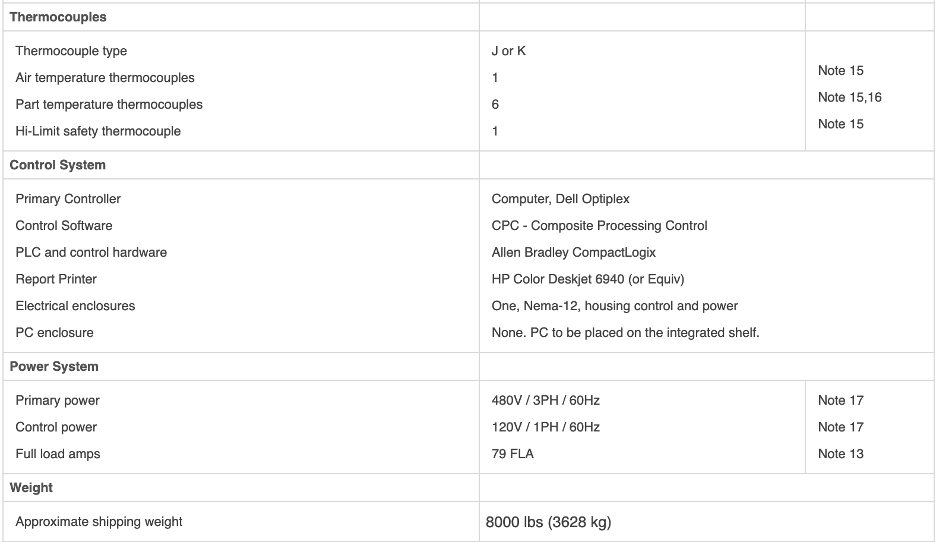This screenshot has height=542, width=936.
Task: Select the '8000 lbs (3628 kg)' weight value
Action: coord(548,522)
